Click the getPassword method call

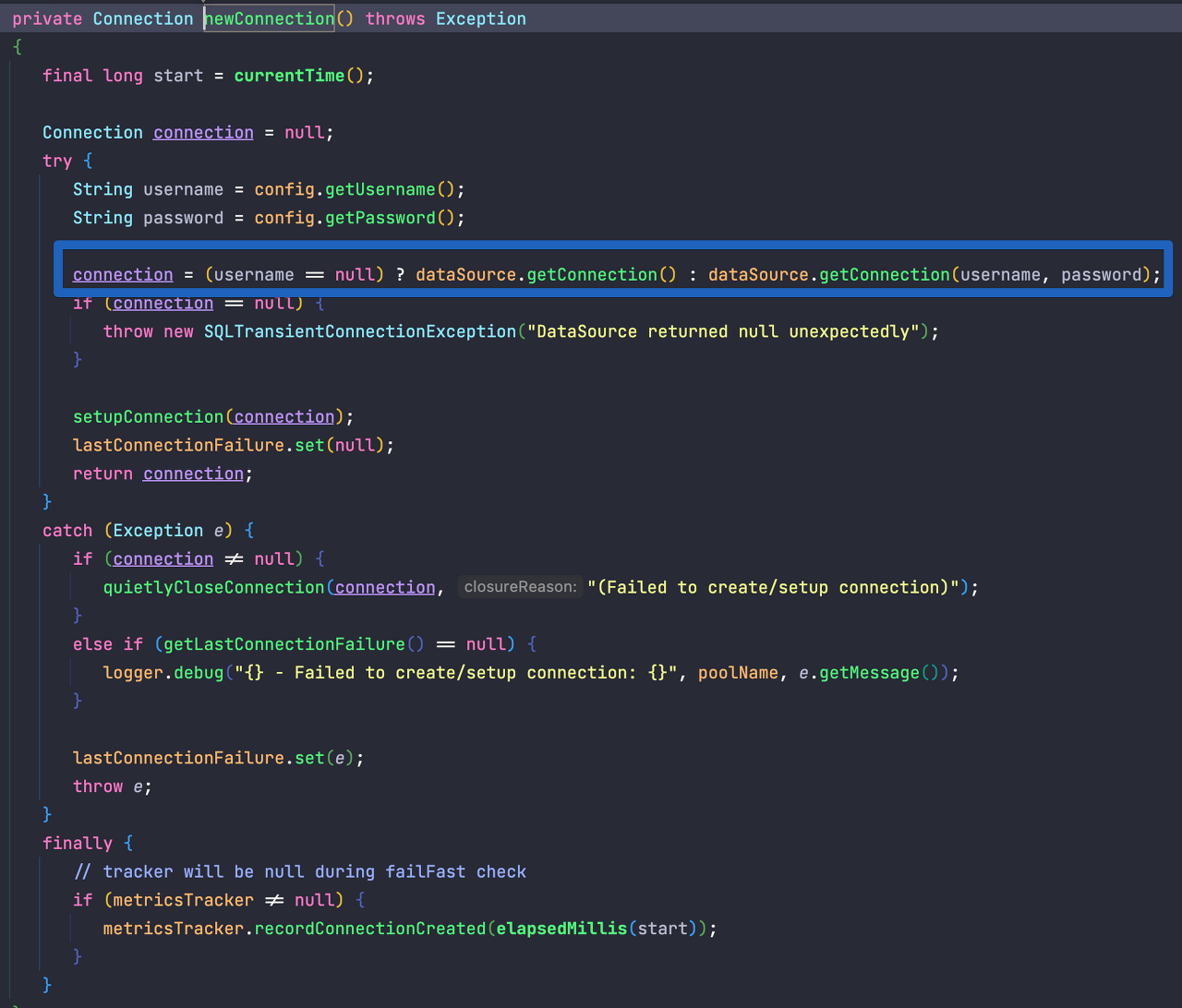[380, 218]
